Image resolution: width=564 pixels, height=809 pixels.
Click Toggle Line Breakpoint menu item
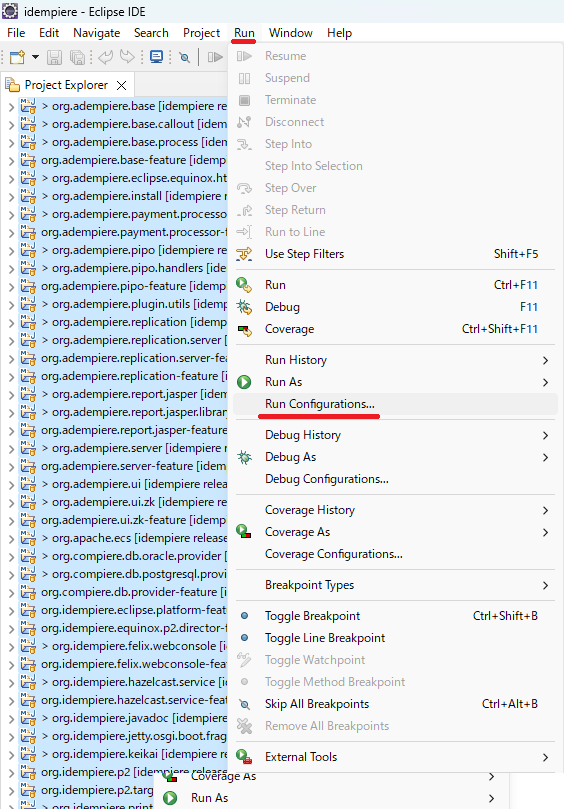click(396, 638)
